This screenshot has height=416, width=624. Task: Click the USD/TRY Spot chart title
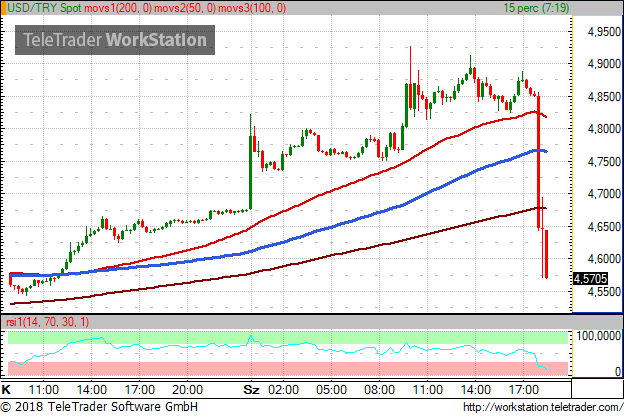point(44,8)
